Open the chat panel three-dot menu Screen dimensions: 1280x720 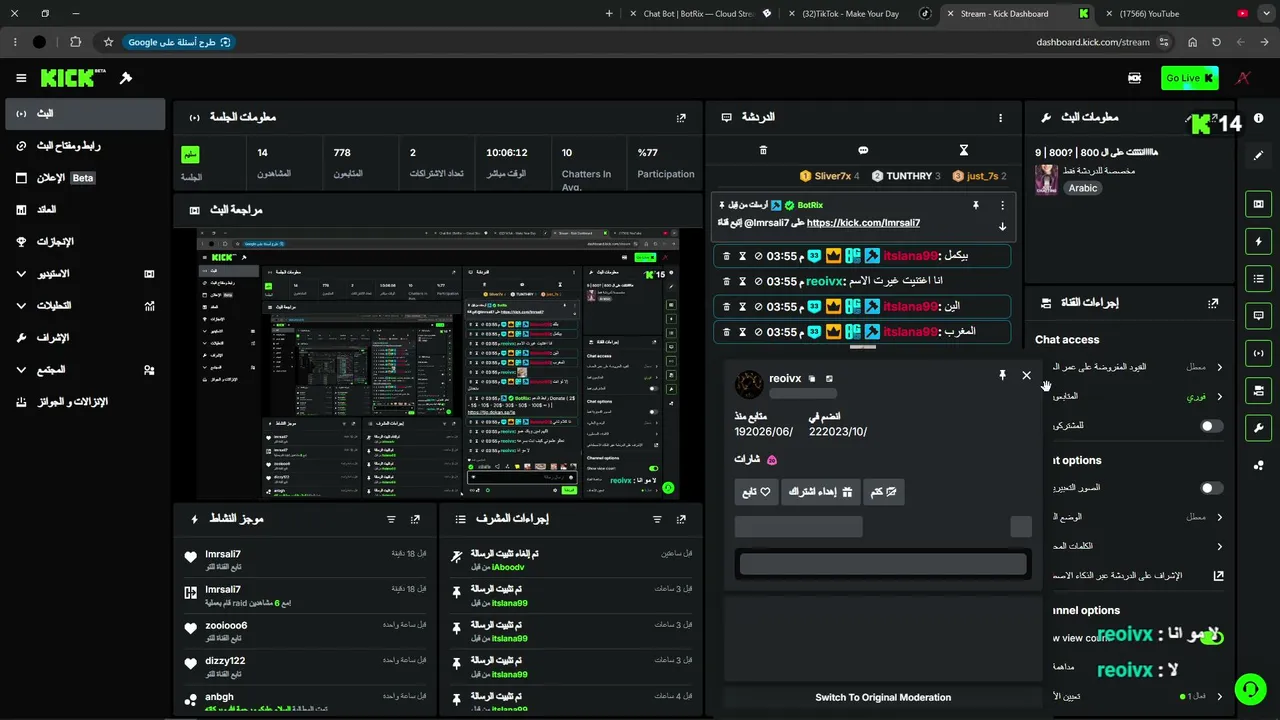pos(1000,118)
